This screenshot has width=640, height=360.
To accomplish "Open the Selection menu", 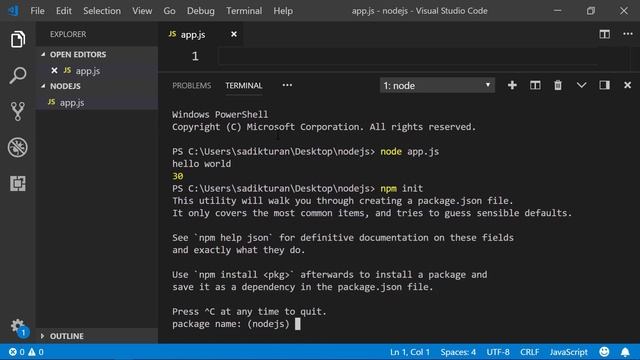I will pyautogui.click(x=102, y=11).
